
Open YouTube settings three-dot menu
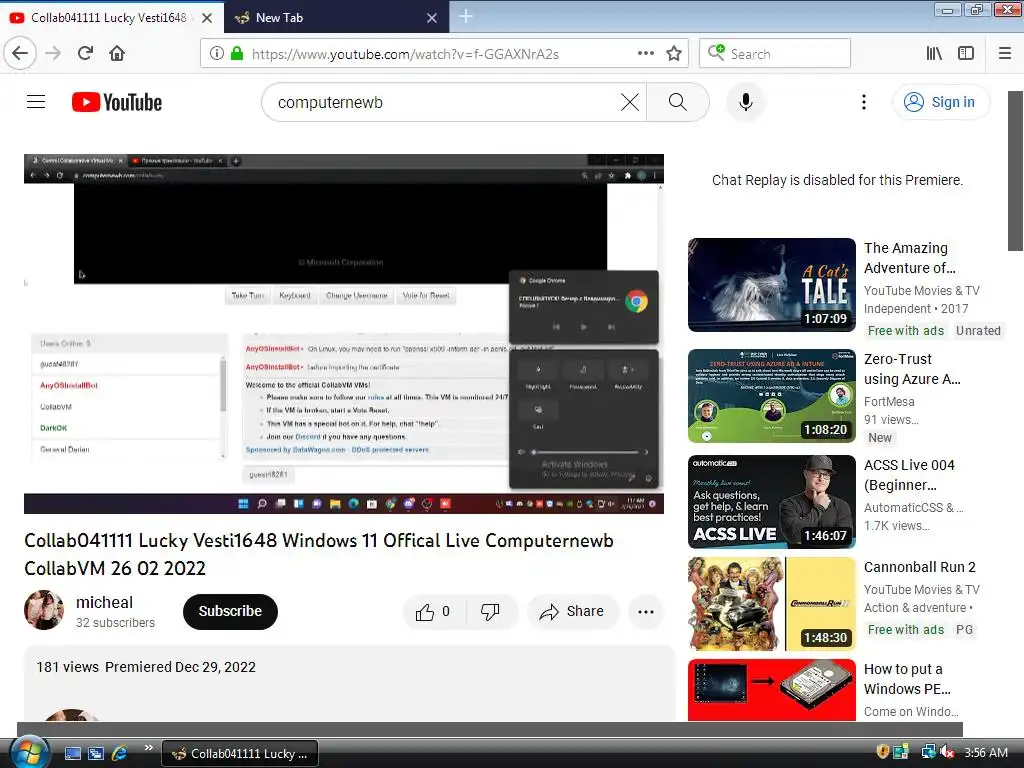tap(864, 102)
